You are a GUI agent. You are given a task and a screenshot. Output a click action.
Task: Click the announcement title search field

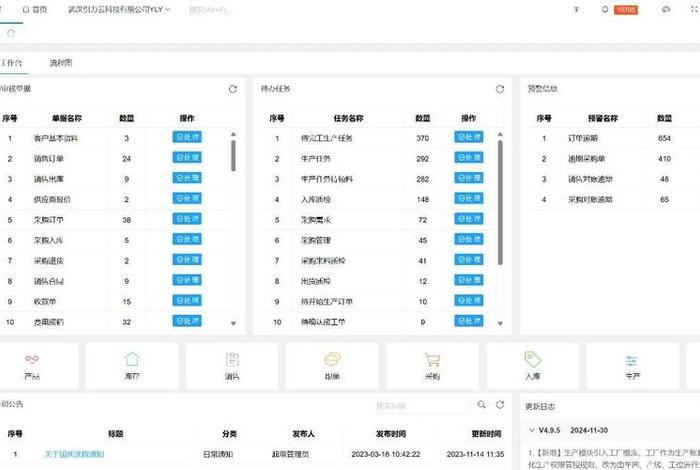418,406
